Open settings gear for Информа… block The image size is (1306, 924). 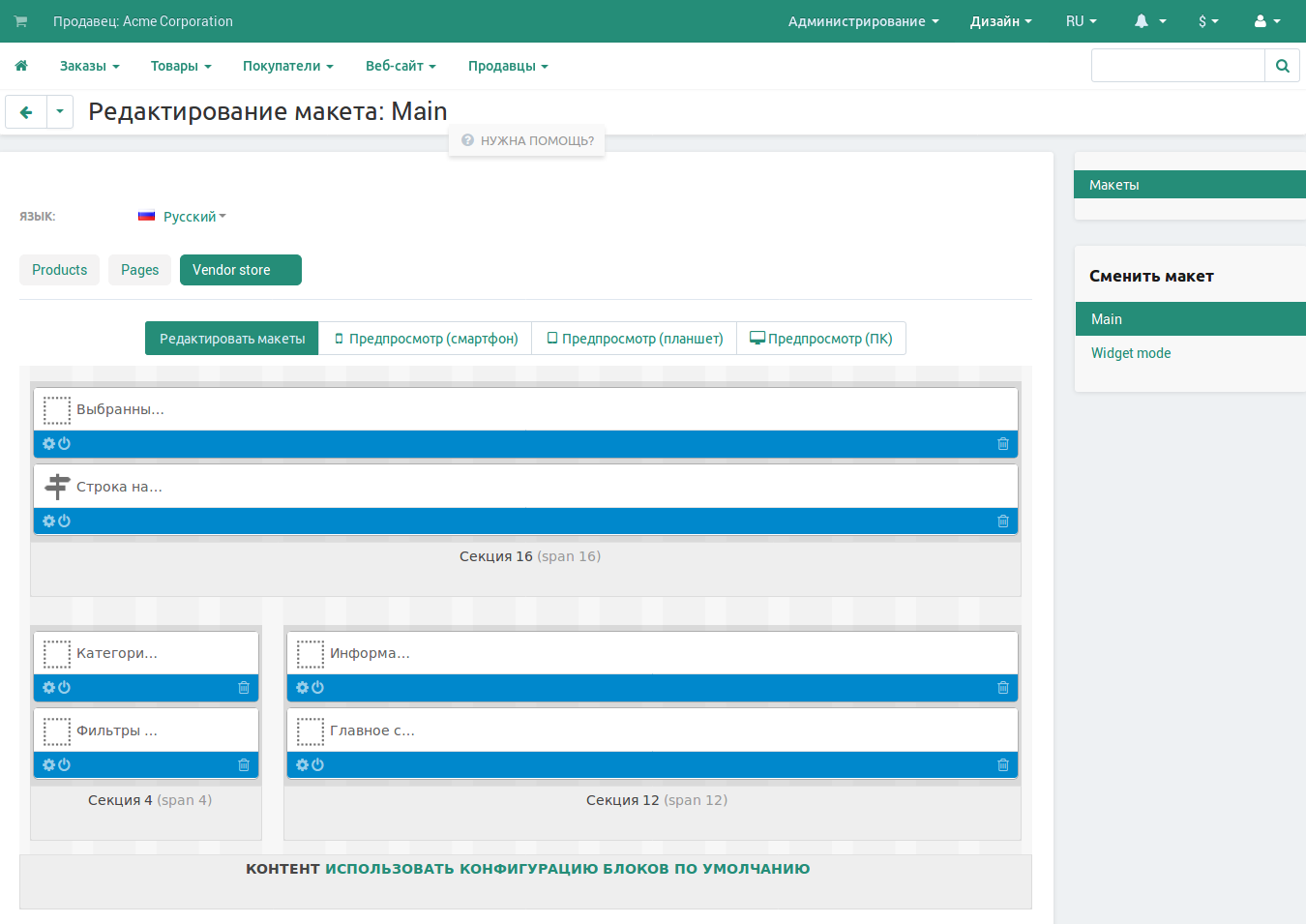(x=302, y=688)
